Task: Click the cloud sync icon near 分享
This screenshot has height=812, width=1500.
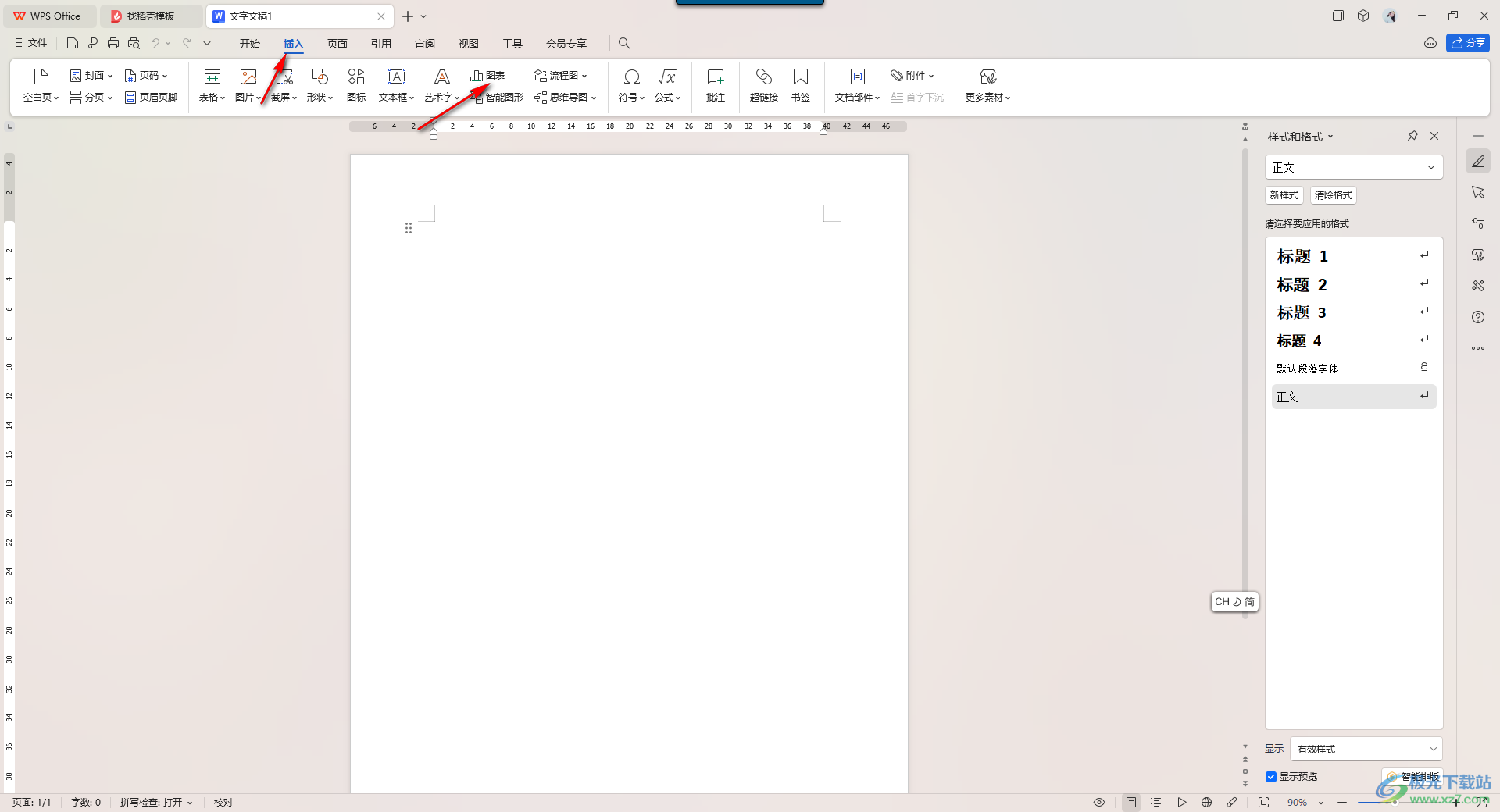Action: (1430, 44)
